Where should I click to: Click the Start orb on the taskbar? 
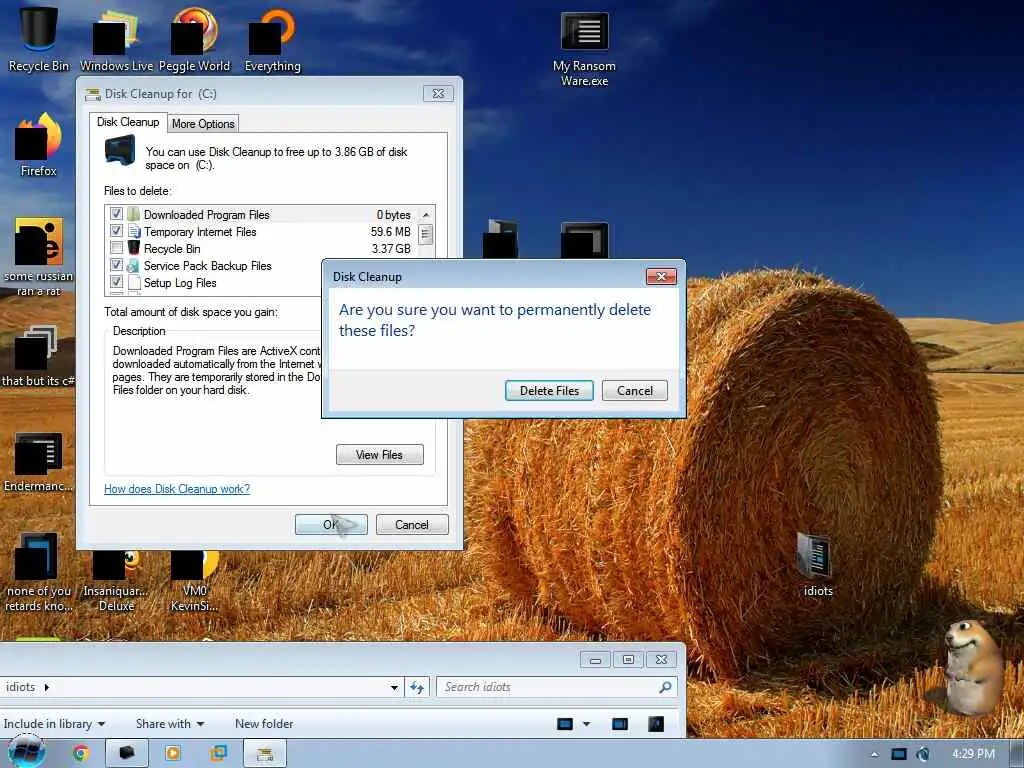click(x=26, y=752)
